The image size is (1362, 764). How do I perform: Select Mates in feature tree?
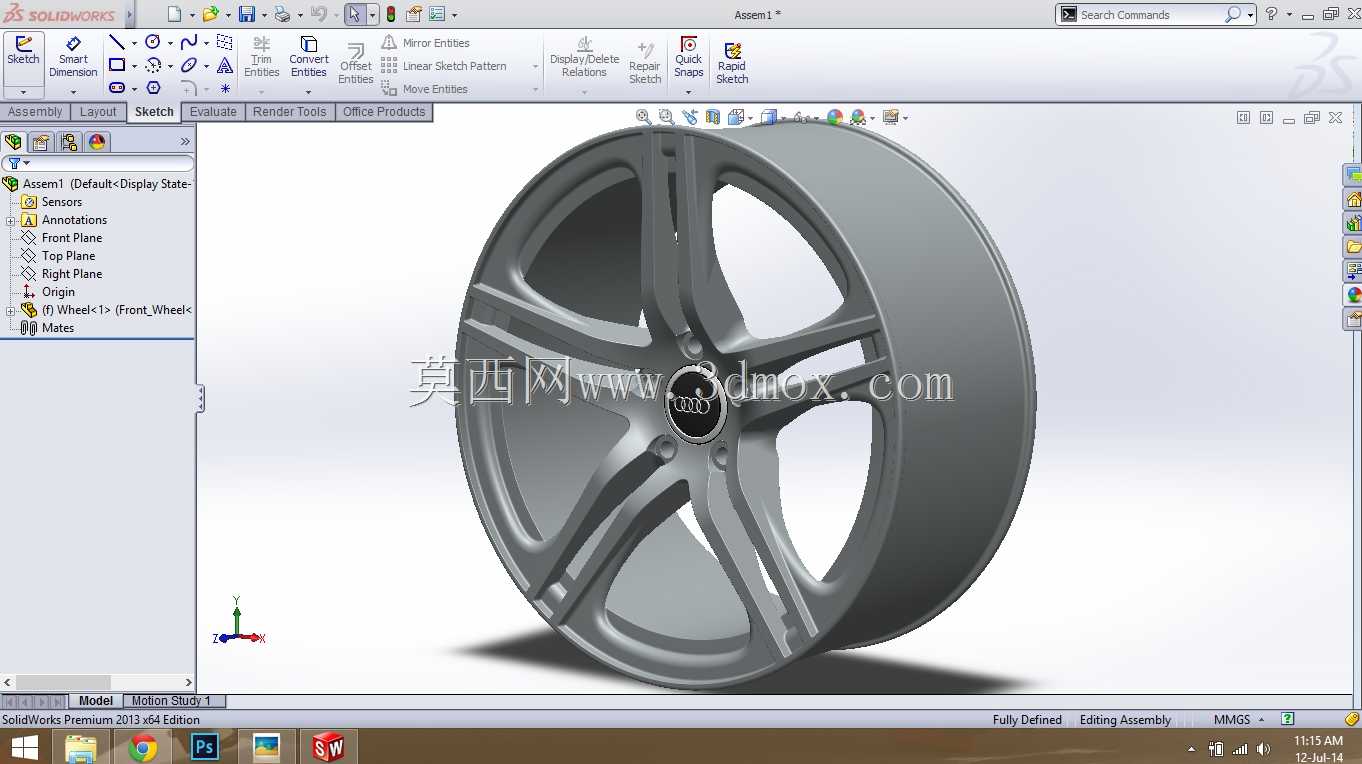tap(57, 328)
